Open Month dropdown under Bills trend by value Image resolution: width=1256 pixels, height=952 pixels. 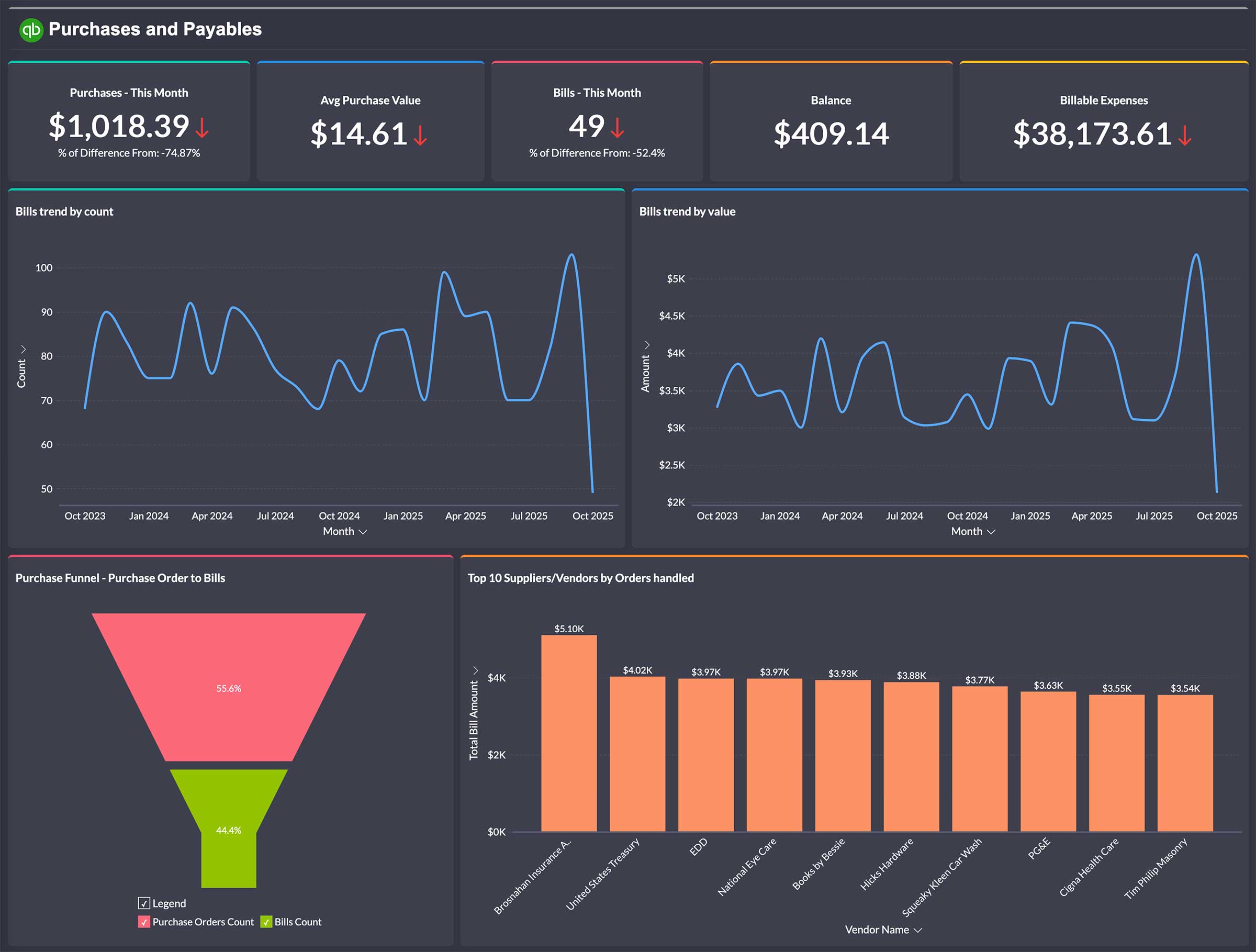coord(973,531)
